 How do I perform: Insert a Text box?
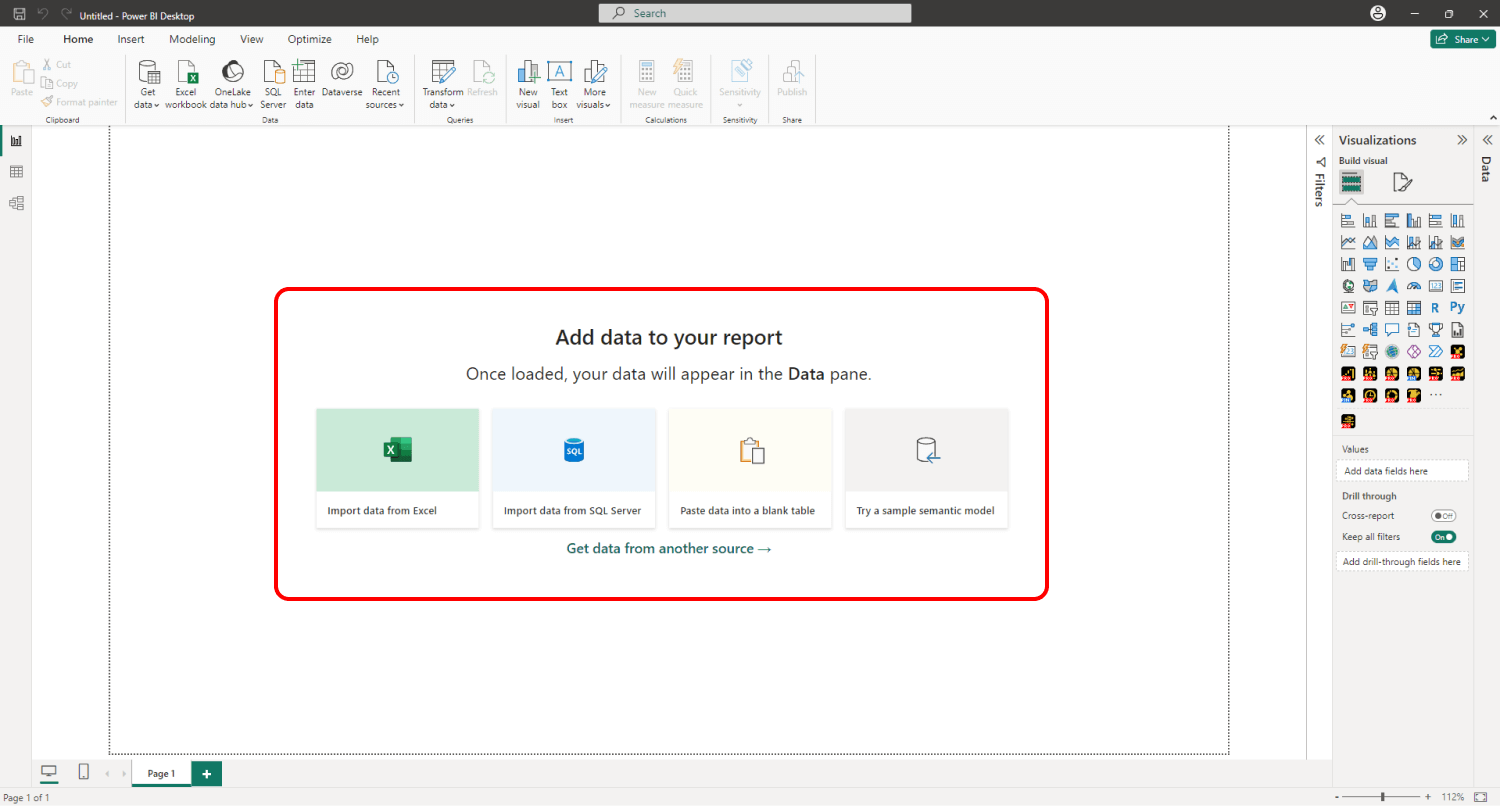(559, 84)
